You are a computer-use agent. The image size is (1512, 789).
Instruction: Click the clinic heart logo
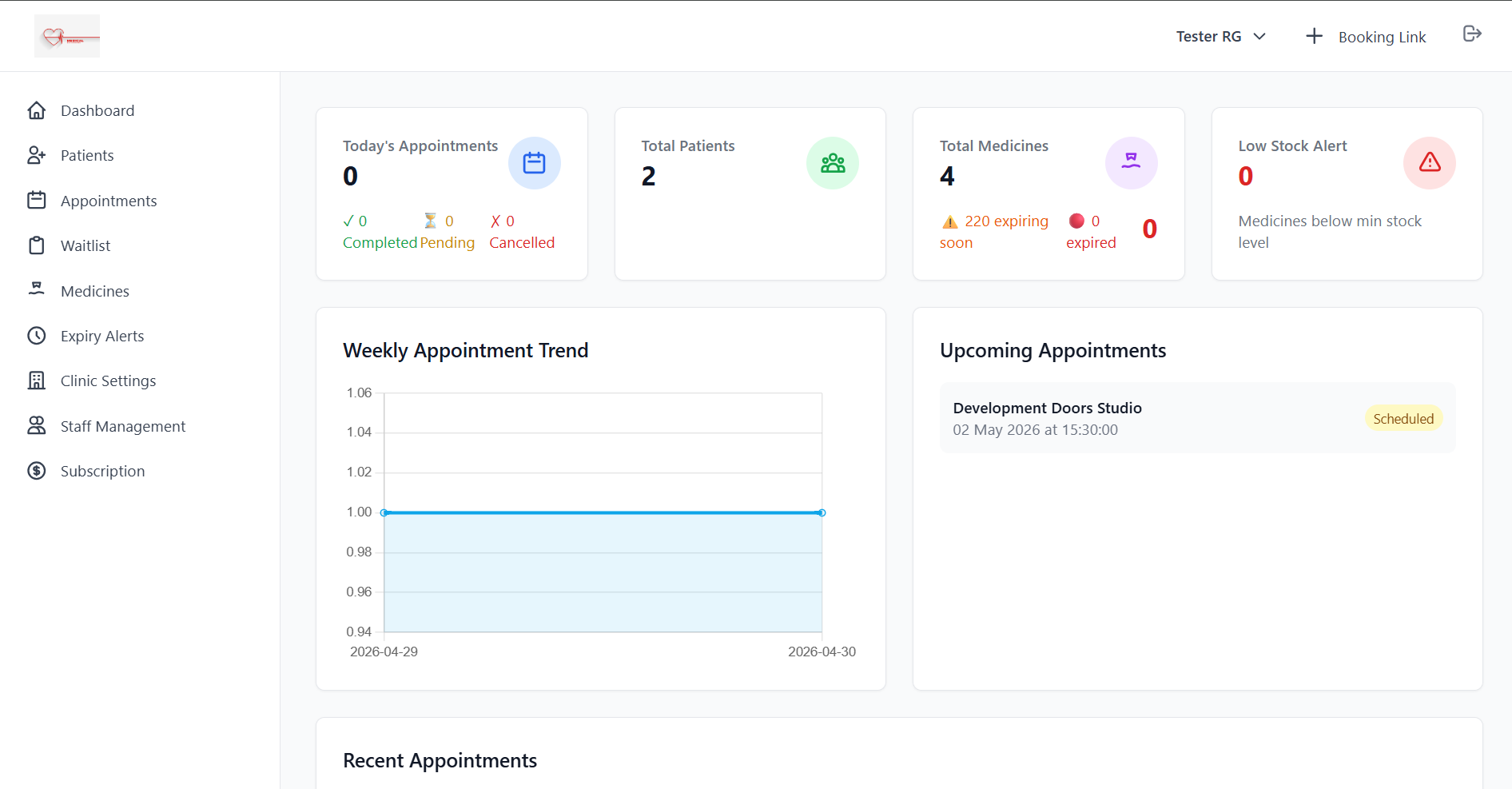(67, 36)
